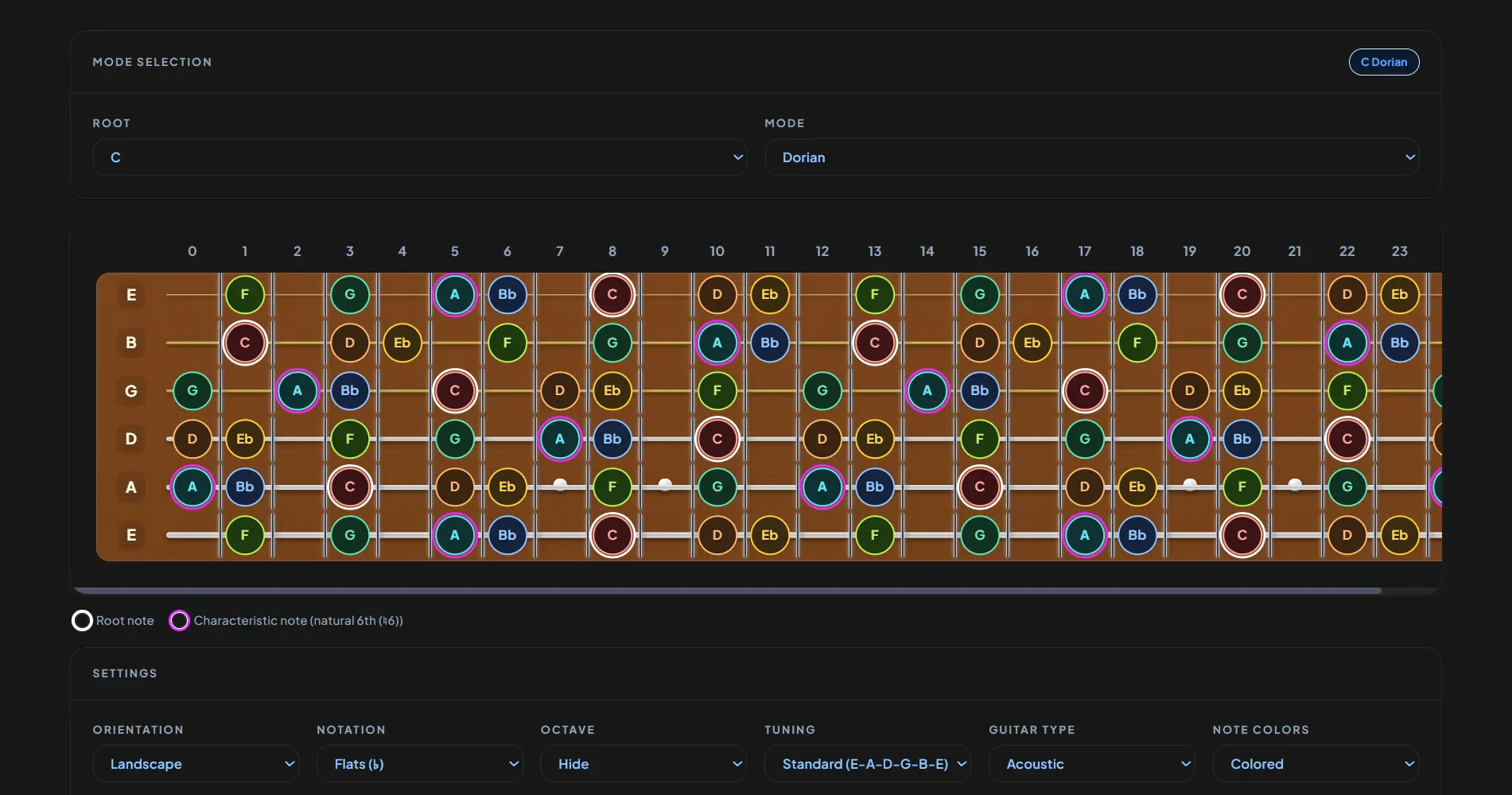Select Bb note at fret 1, A string
1512x795 pixels.
245,487
